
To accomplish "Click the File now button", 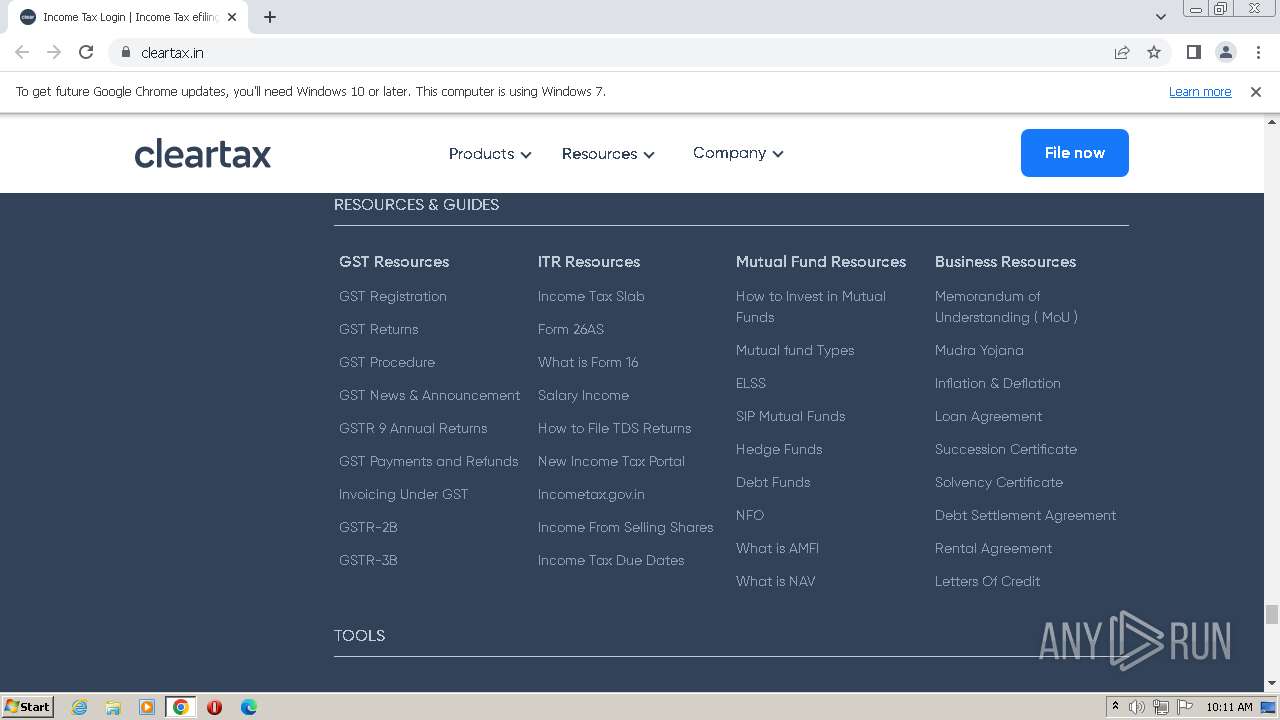I will coord(1075,153).
